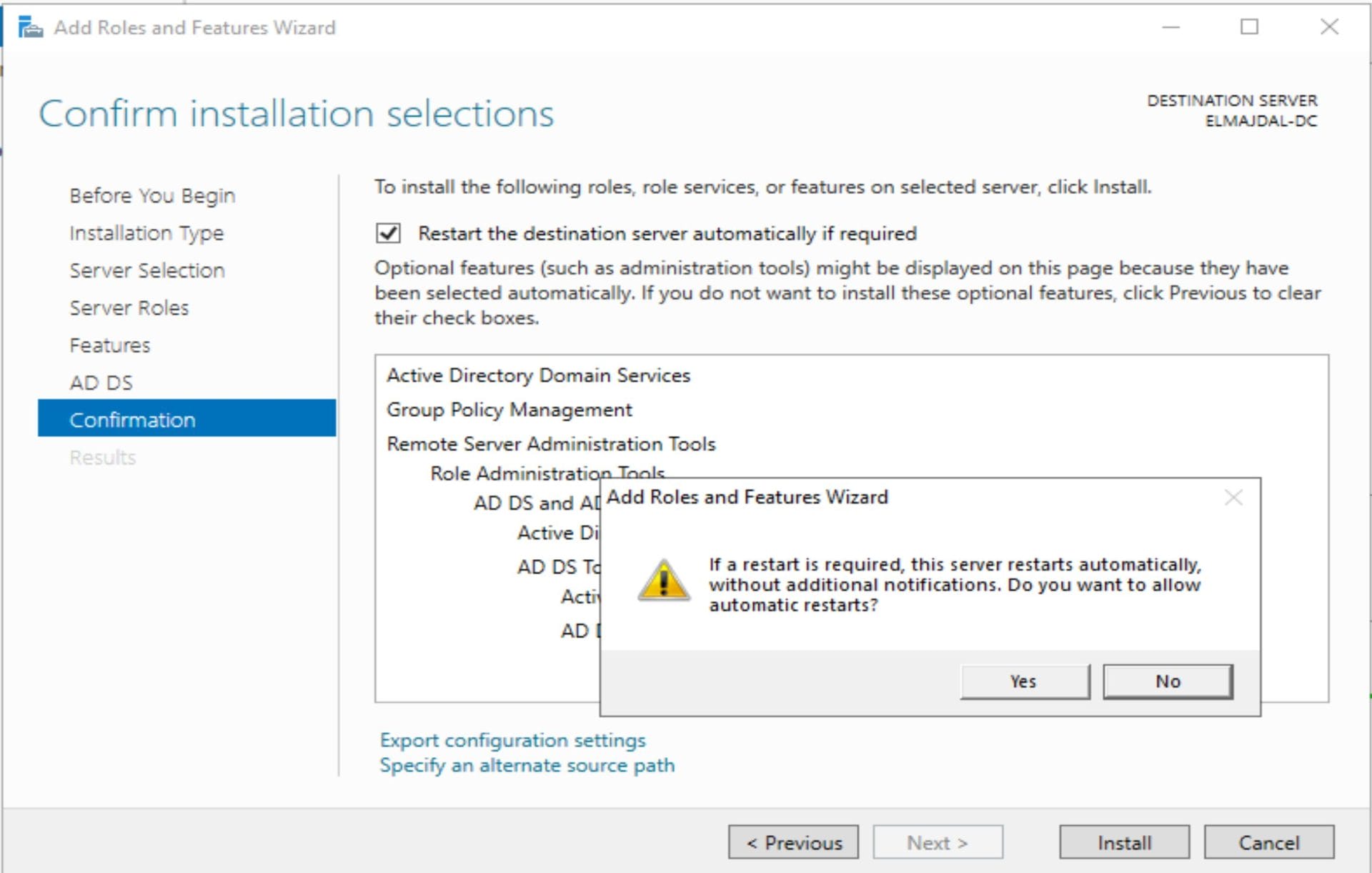Screen dimensions: 1372x873
Task: Select Before You Begin in the sidebar
Action: pos(151,195)
